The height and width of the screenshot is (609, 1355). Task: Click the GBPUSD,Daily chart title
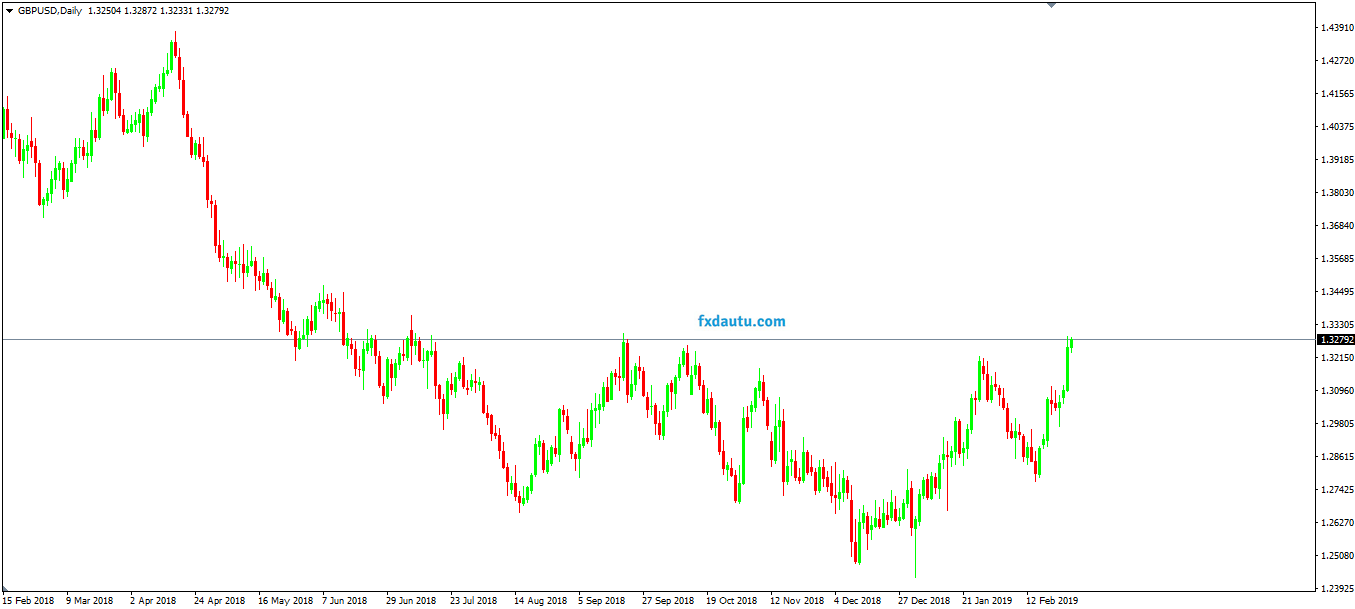point(50,11)
